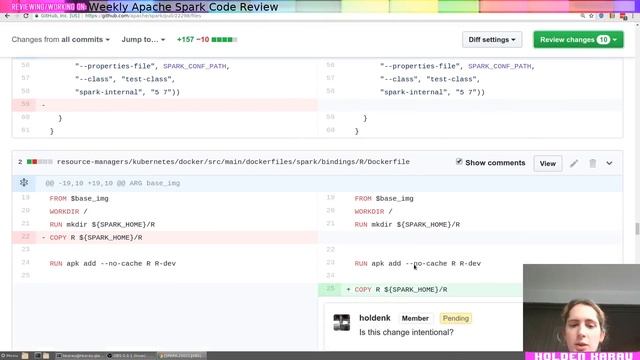The height and width of the screenshot is (360, 640).
Task: Edit the Dockerfile with the pencil icon
Action: pos(574,163)
